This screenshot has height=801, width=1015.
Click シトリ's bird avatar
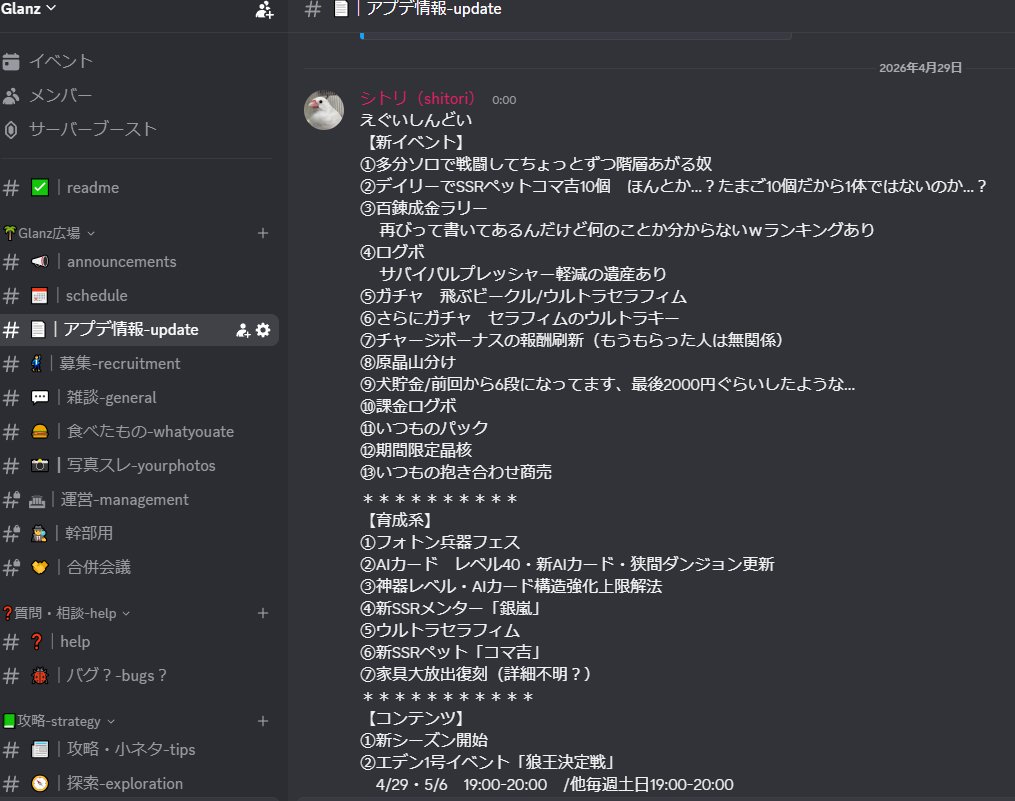[323, 110]
